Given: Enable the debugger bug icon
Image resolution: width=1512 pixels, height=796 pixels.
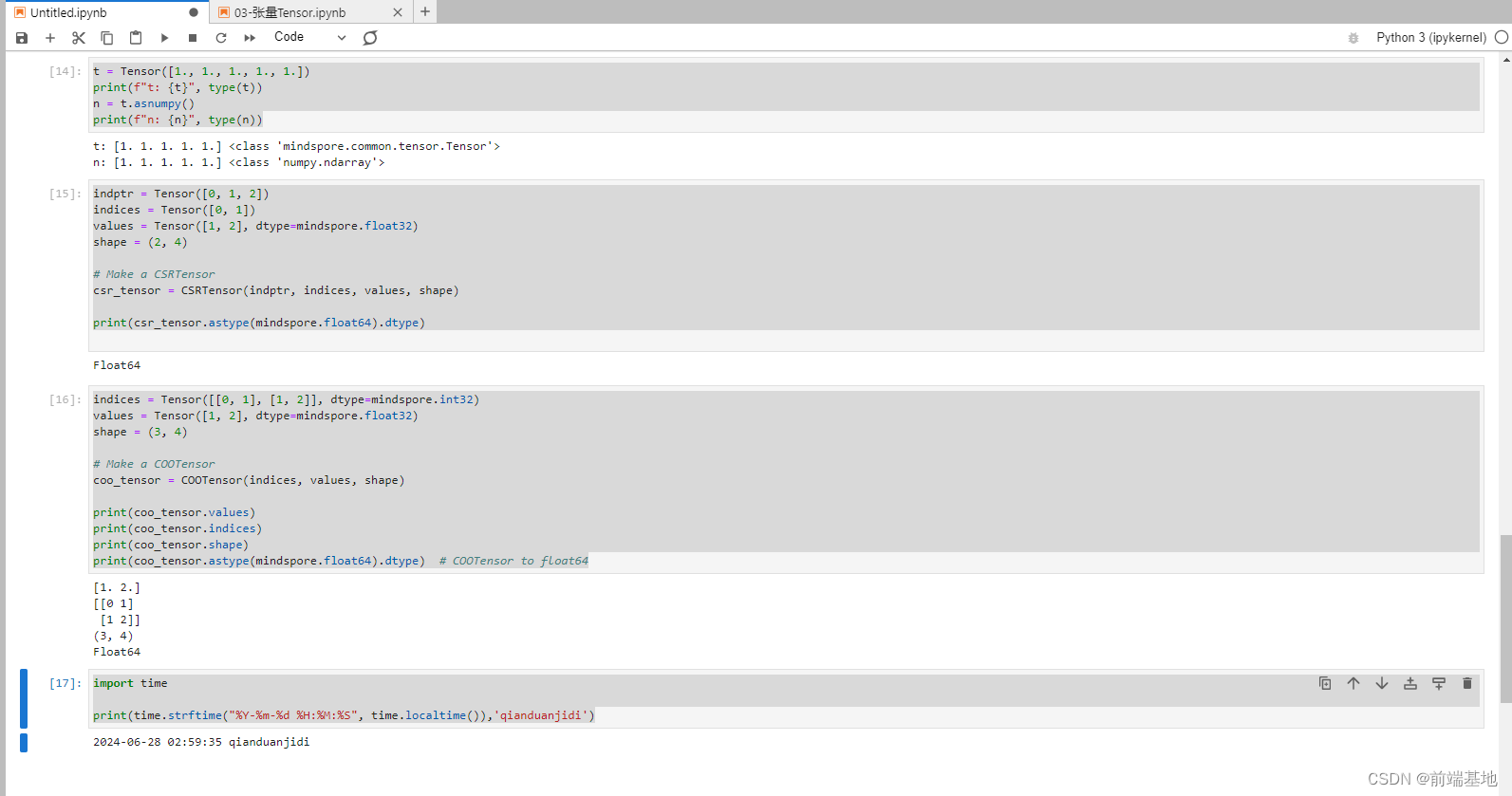Looking at the screenshot, I should point(1353,38).
